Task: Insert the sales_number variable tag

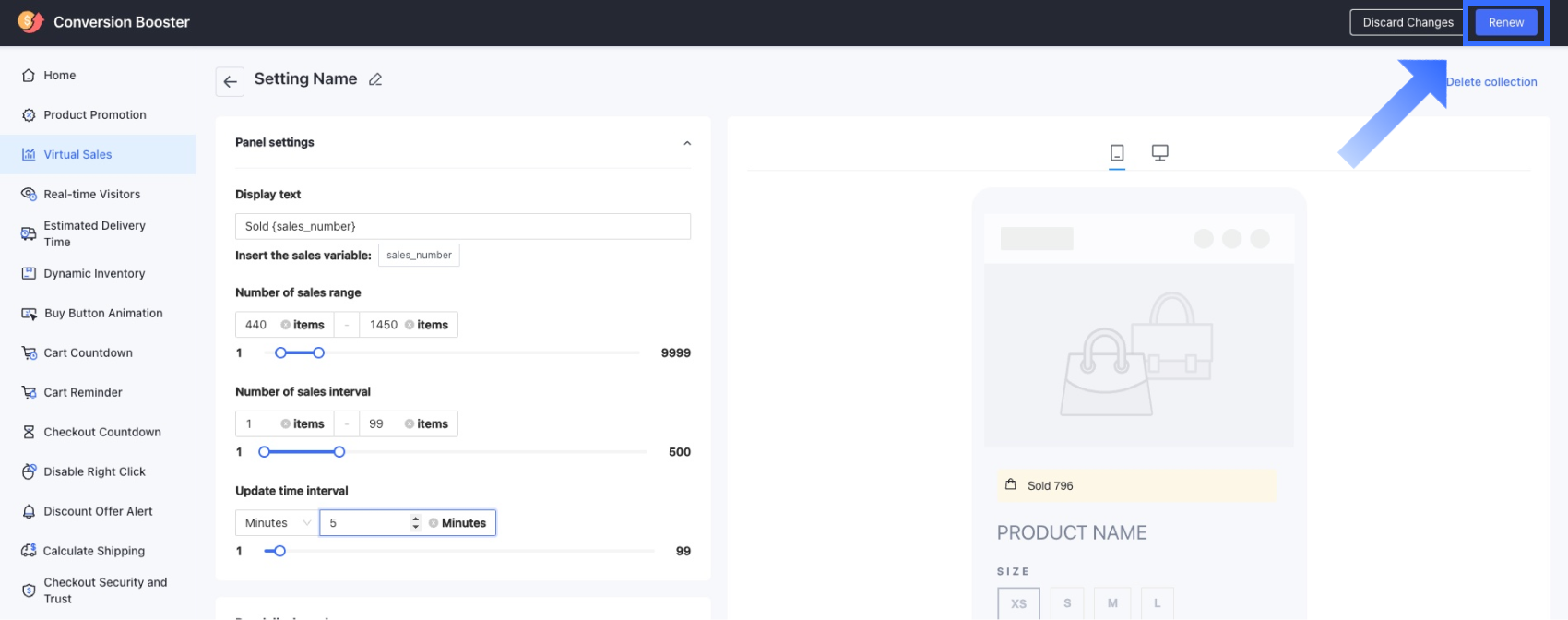Action: (x=419, y=256)
